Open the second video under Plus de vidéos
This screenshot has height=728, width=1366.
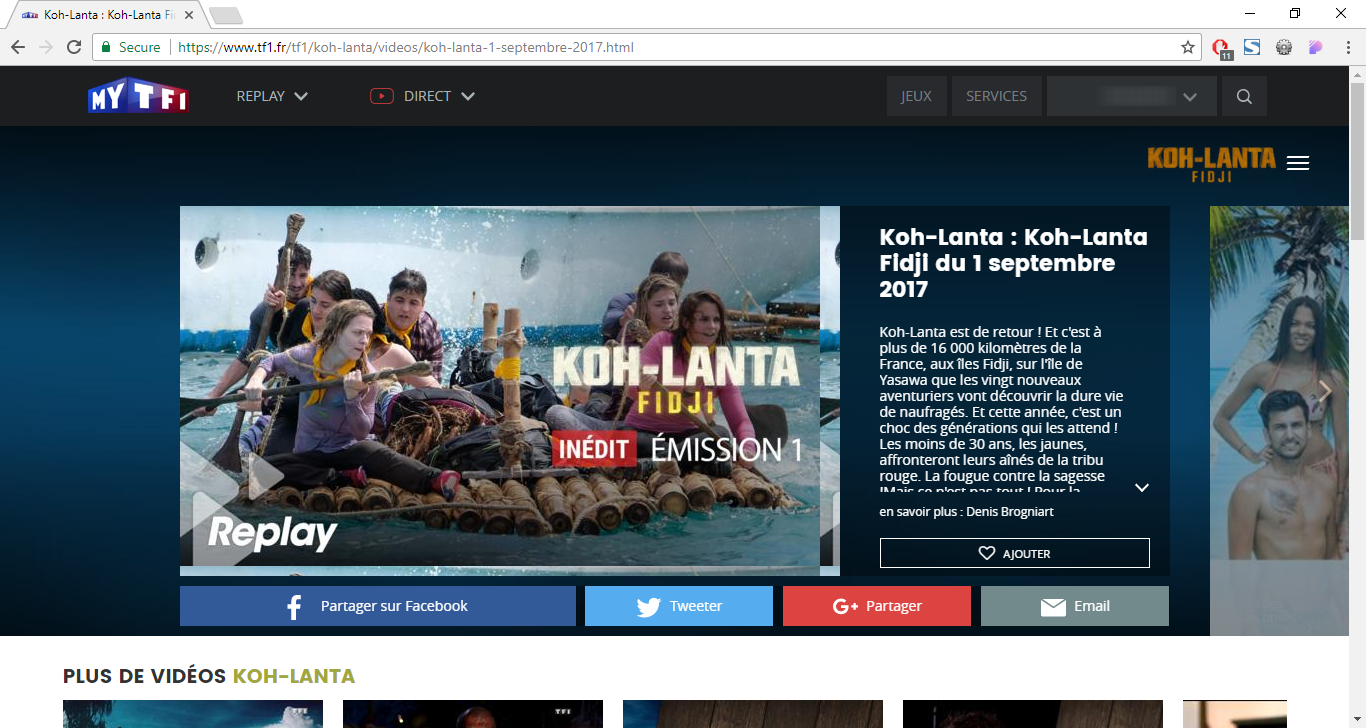[473, 714]
